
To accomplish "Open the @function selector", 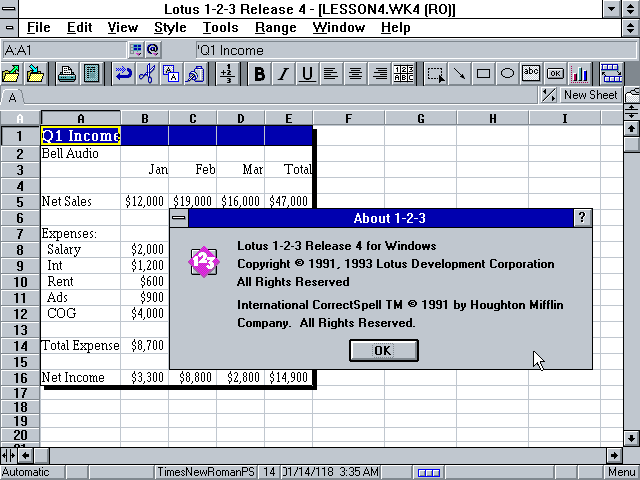I will click(x=153, y=50).
